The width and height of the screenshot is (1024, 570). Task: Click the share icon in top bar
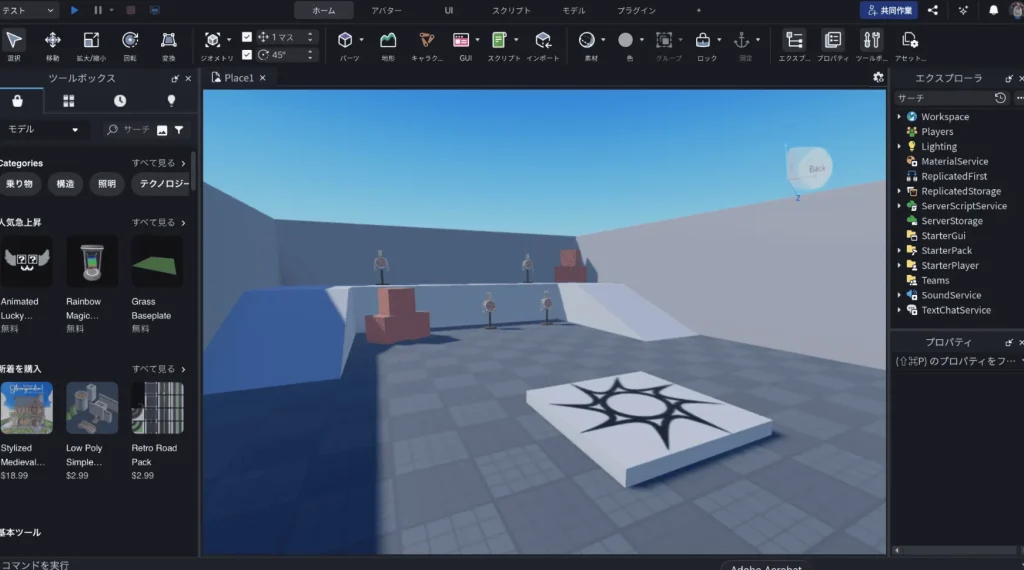click(933, 10)
